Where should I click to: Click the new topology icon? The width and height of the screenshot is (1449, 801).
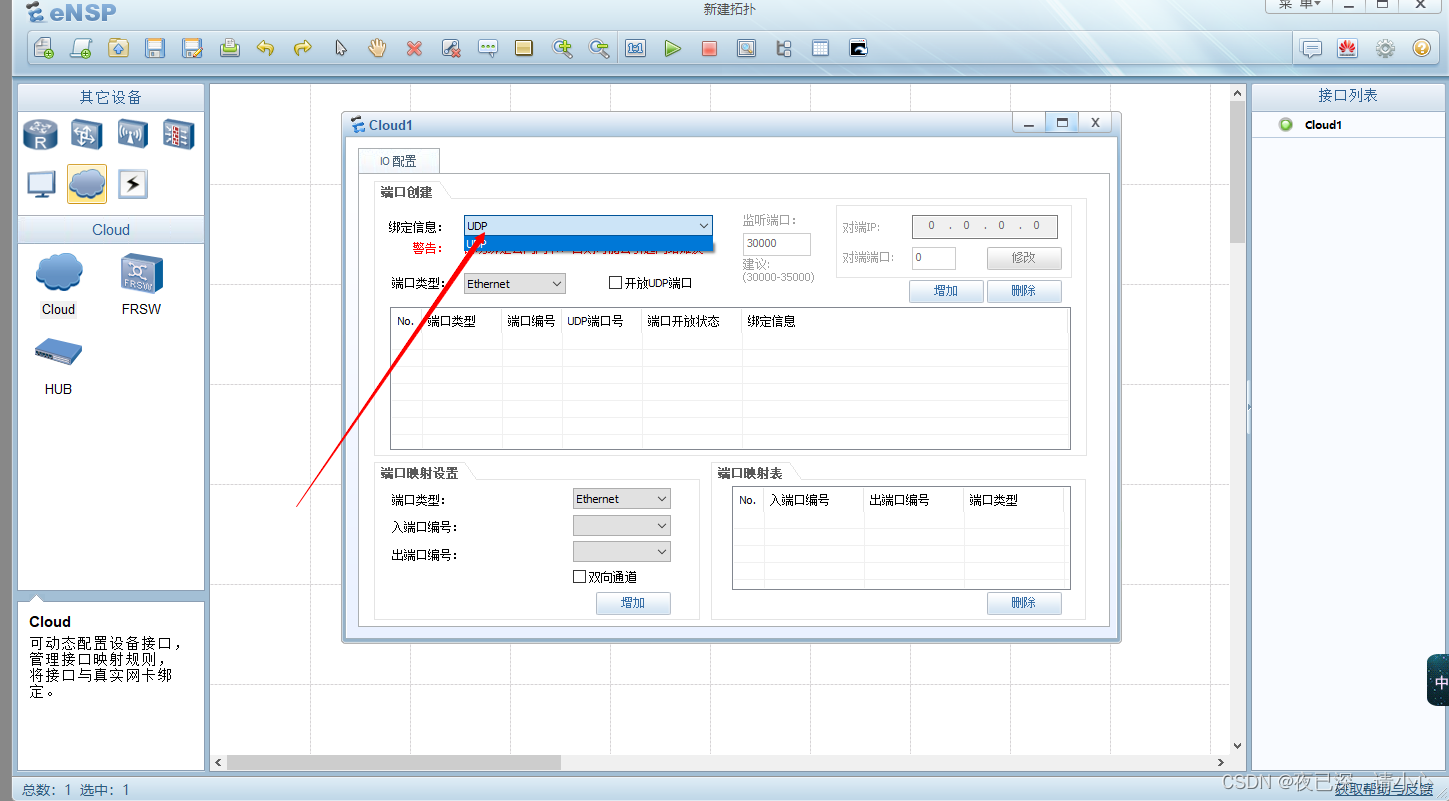click(44, 48)
